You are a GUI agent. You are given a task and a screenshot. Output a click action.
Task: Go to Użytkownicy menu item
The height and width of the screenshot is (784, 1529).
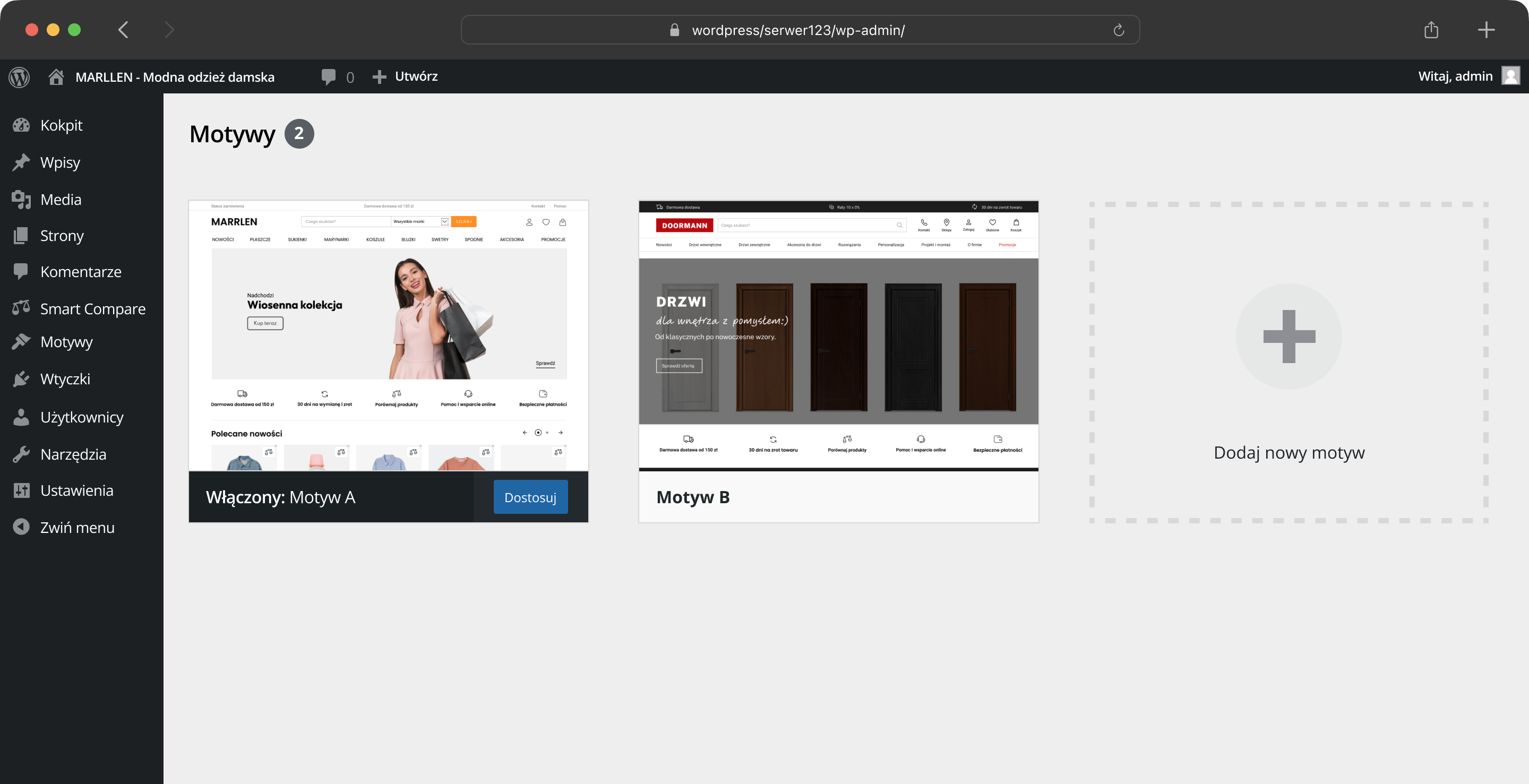82,417
